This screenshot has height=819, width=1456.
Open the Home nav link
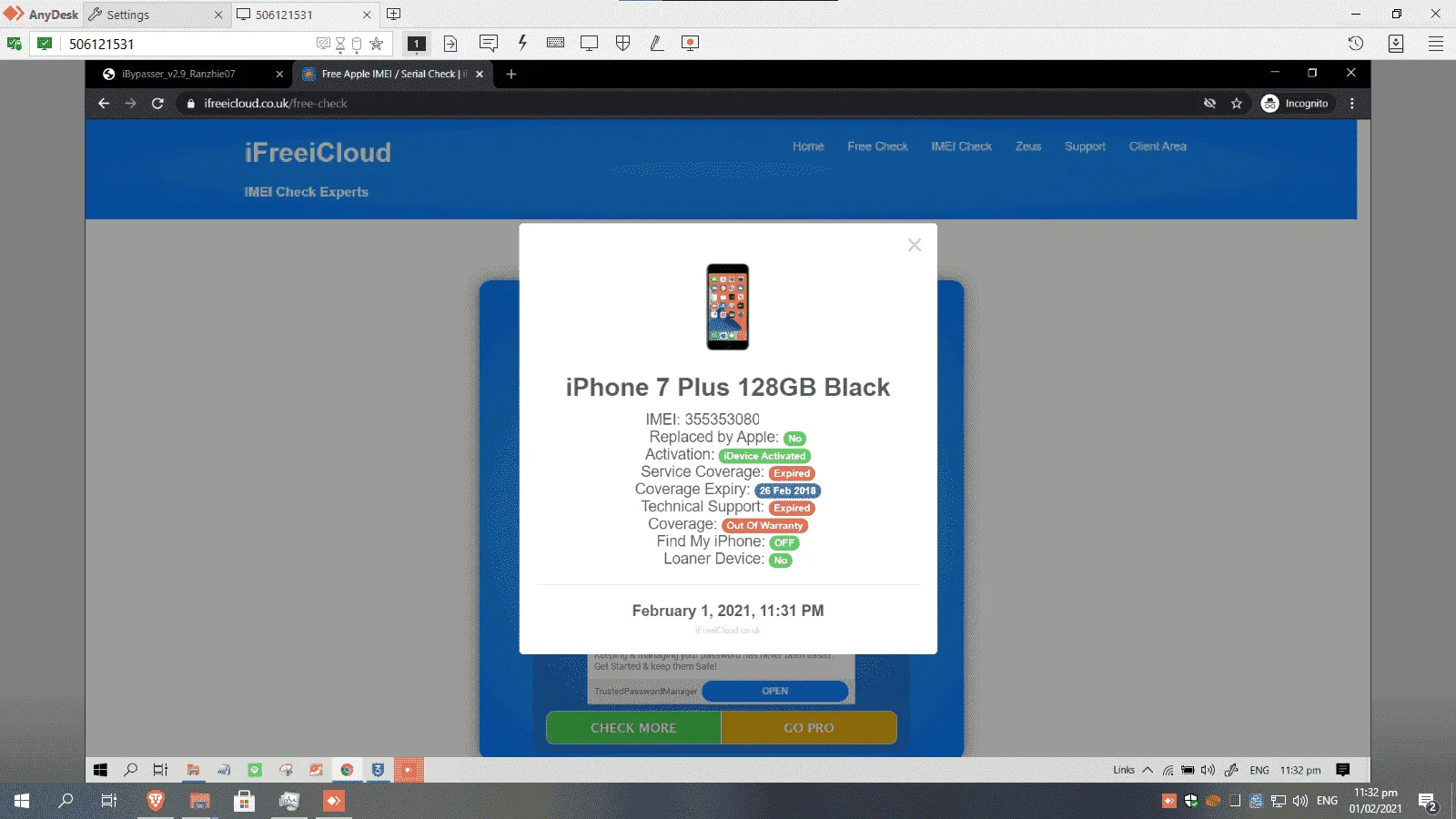pyautogui.click(x=808, y=147)
